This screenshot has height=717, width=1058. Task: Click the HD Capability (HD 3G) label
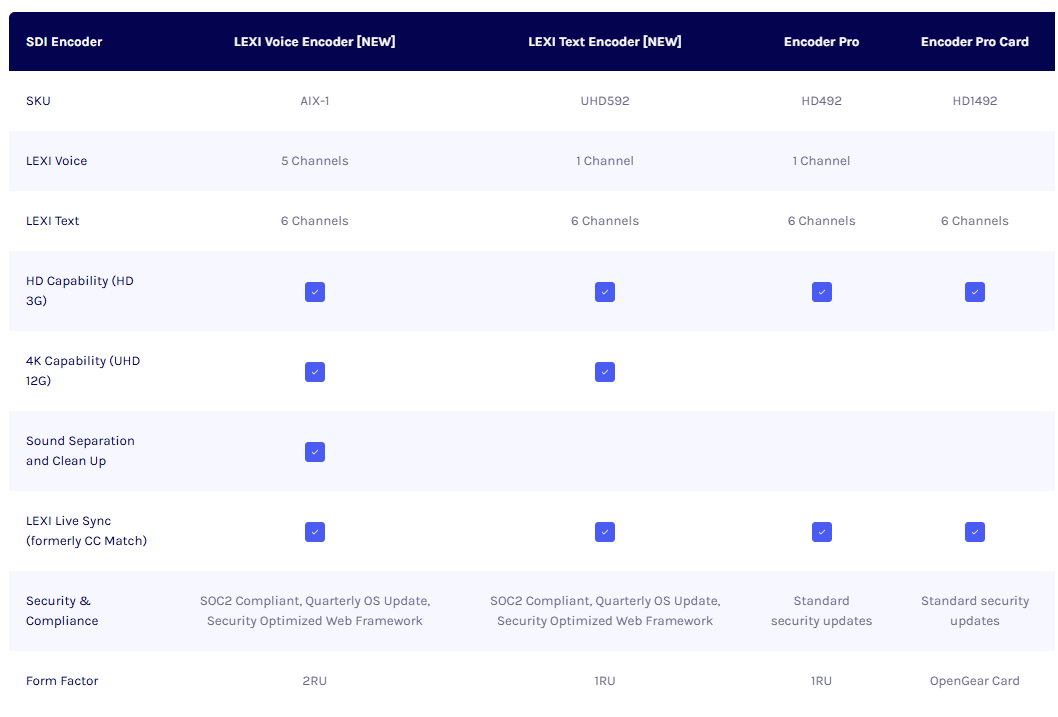pyautogui.click(x=80, y=291)
